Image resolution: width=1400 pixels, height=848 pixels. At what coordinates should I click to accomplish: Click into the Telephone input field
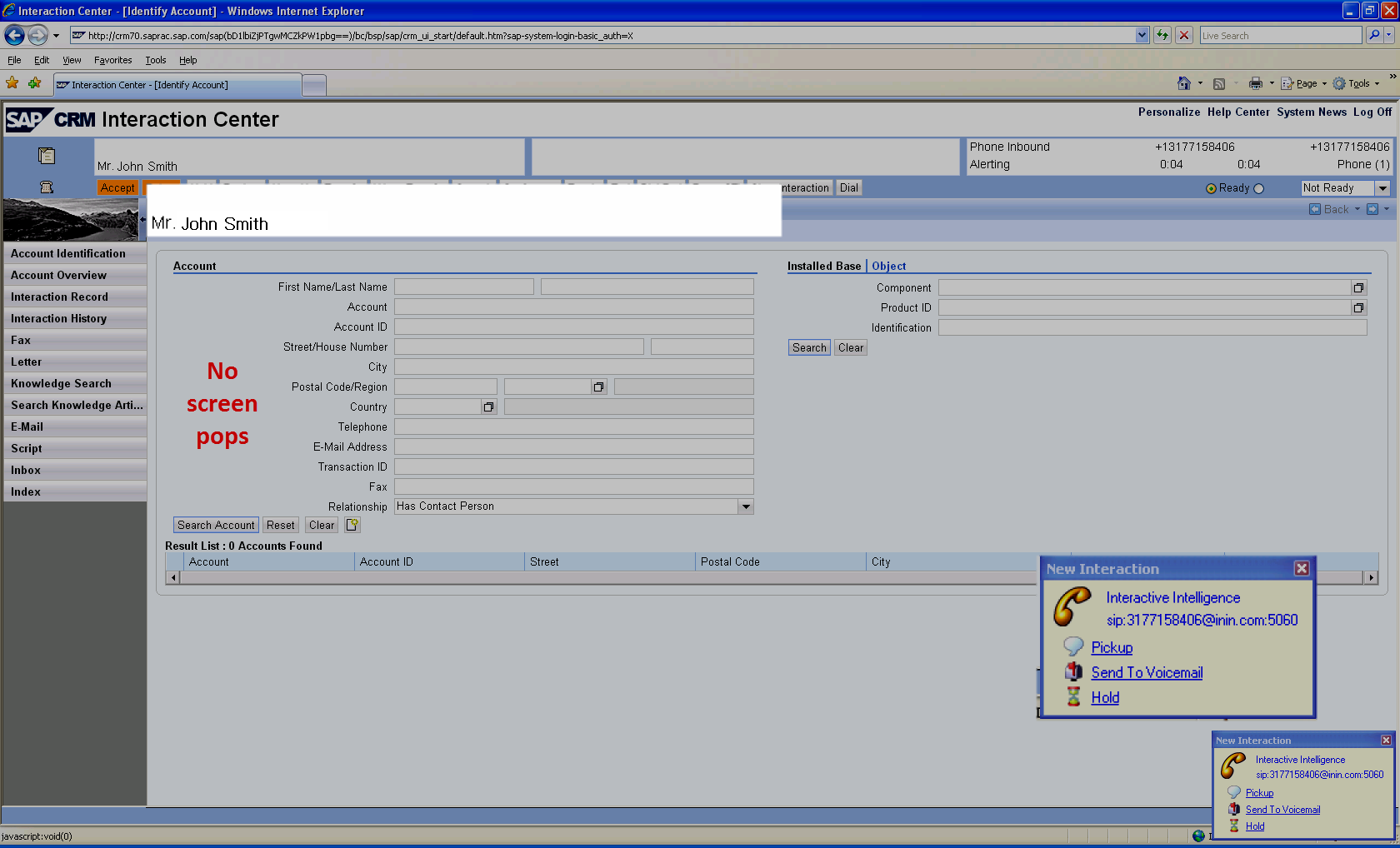(x=573, y=426)
